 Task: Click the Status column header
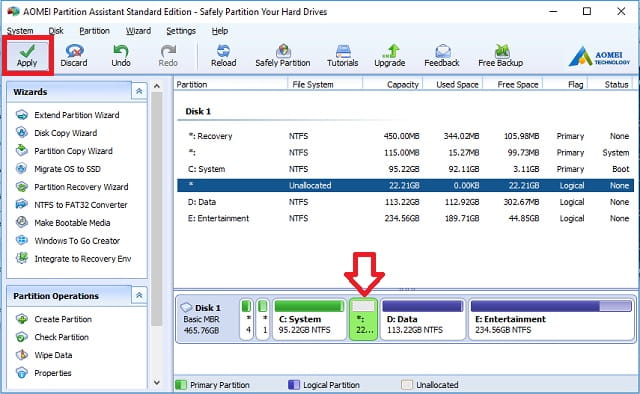tap(611, 85)
